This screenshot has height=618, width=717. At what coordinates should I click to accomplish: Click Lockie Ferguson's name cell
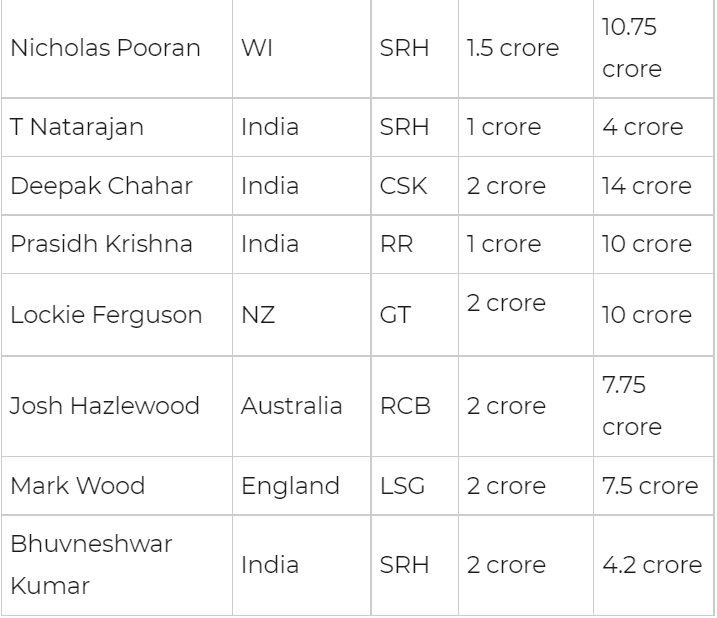click(105, 315)
